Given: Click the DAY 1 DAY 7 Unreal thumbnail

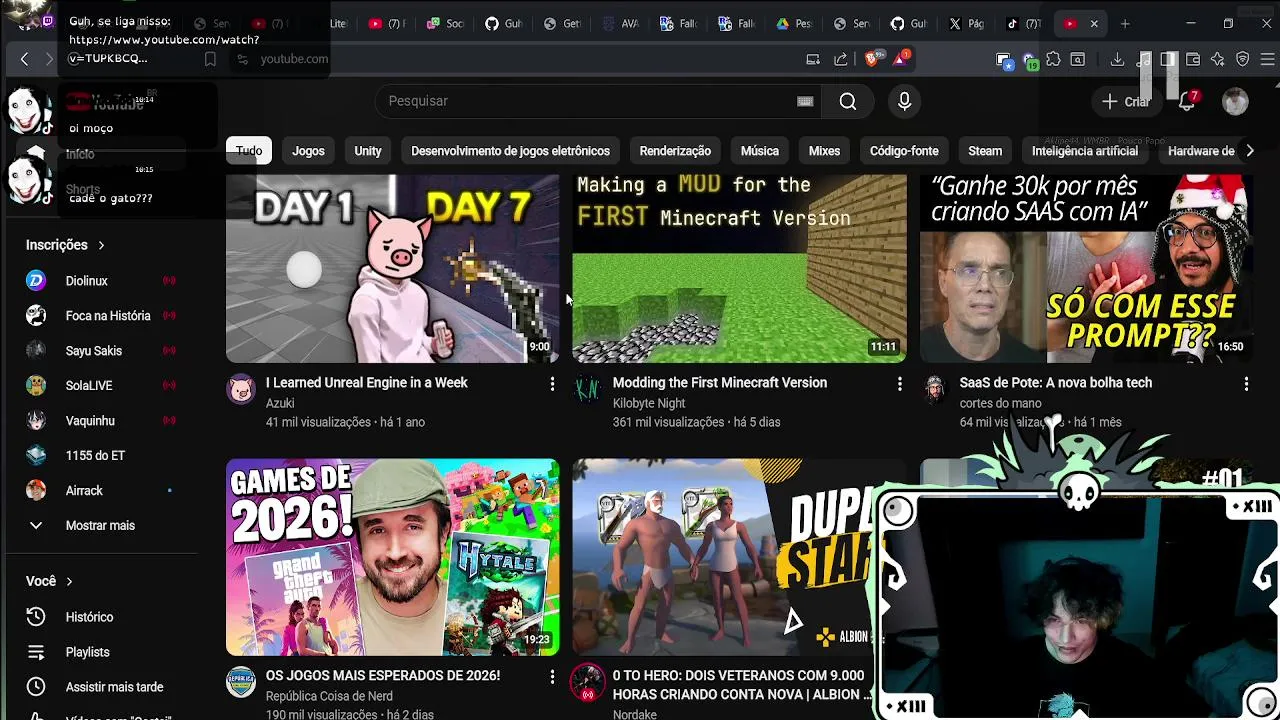Looking at the screenshot, I should click(392, 268).
